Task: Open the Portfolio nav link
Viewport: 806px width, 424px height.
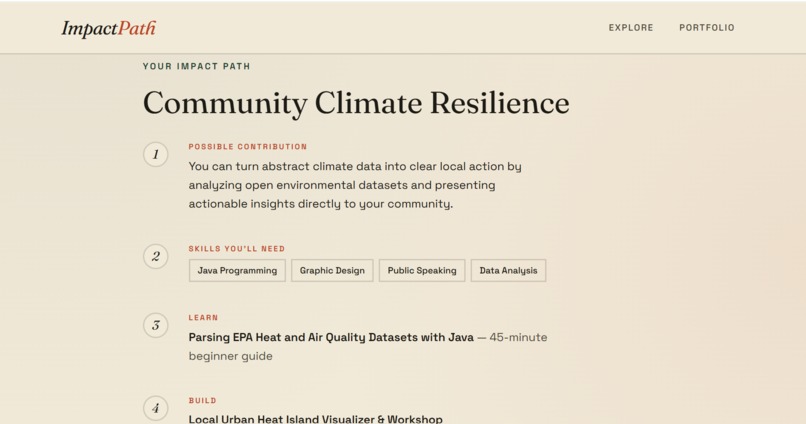Action: tap(707, 28)
